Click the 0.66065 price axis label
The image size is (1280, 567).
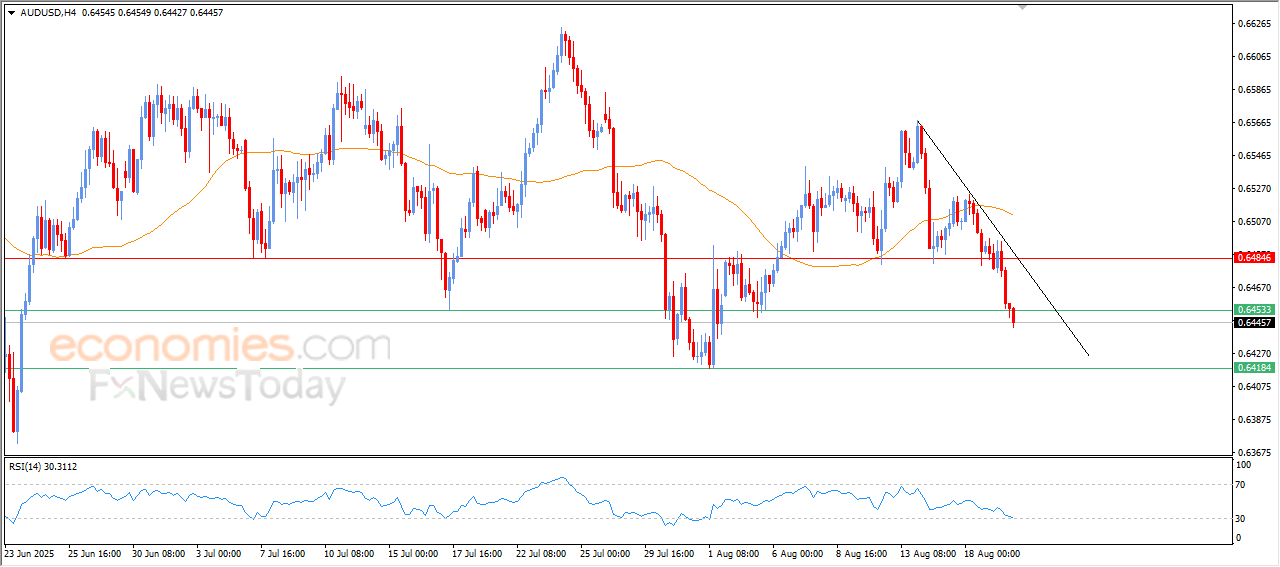[x=1254, y=56]
